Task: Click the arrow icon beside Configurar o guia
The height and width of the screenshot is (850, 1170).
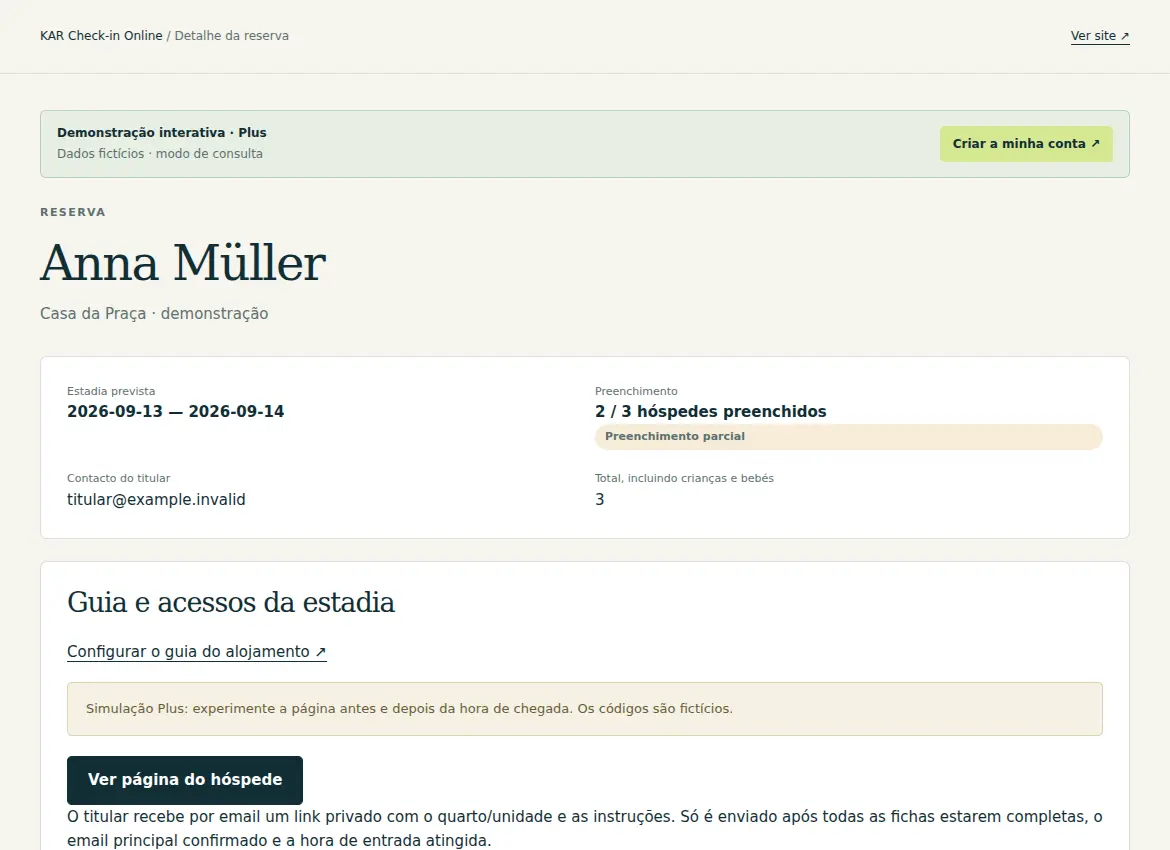Action: pyautogui.click(x=321, y=651)
